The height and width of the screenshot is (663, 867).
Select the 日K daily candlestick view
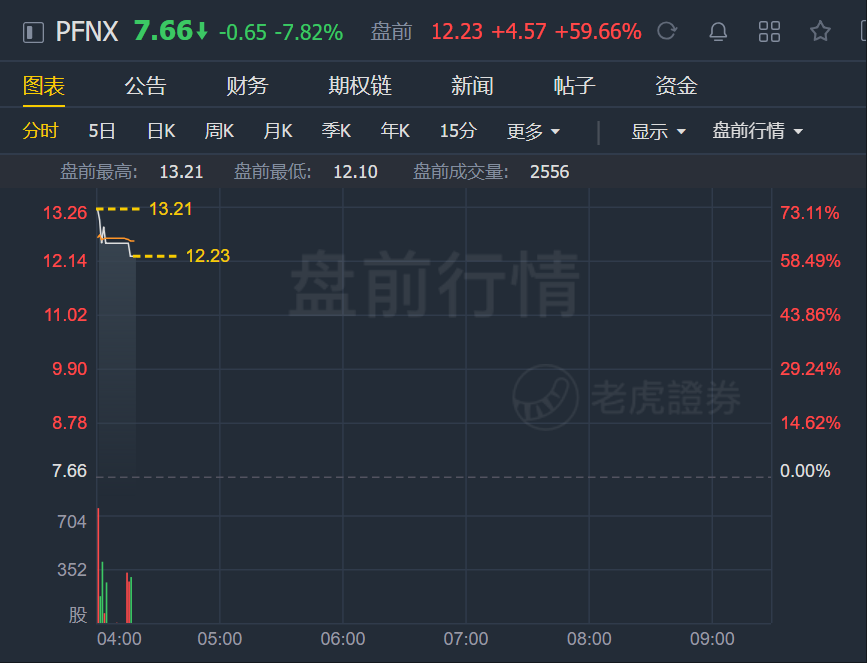[x=161, y=131]
